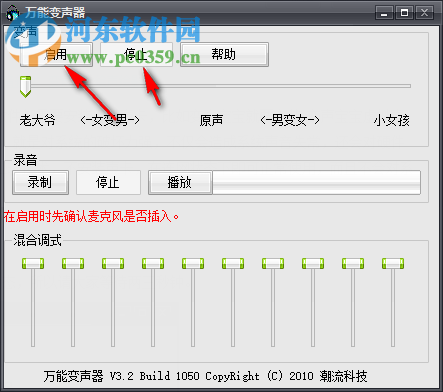Play the recording with the 播放 button
Viewport: 443px width, 392px height.
[x=180, y=182]
